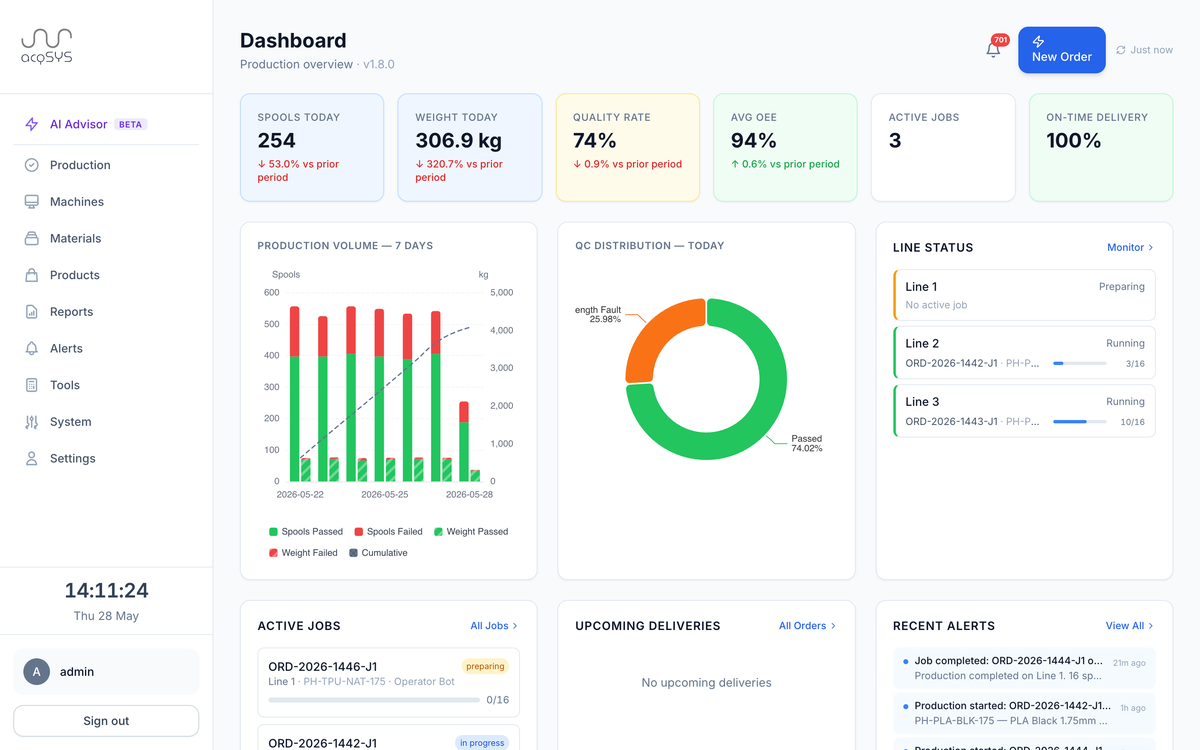1200x750 pixels.
Task: Click the New Order button
Action: [x=1062, y=50]
